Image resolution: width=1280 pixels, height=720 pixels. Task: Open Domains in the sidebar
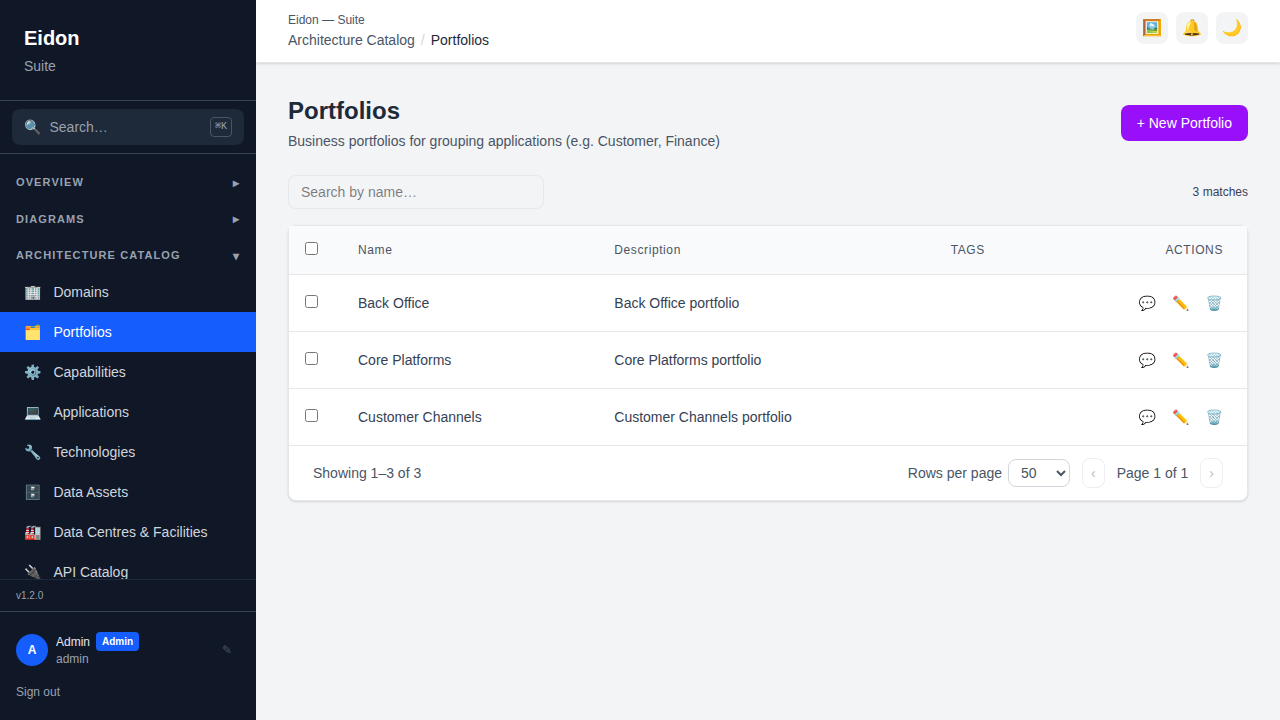click(128, 292)
